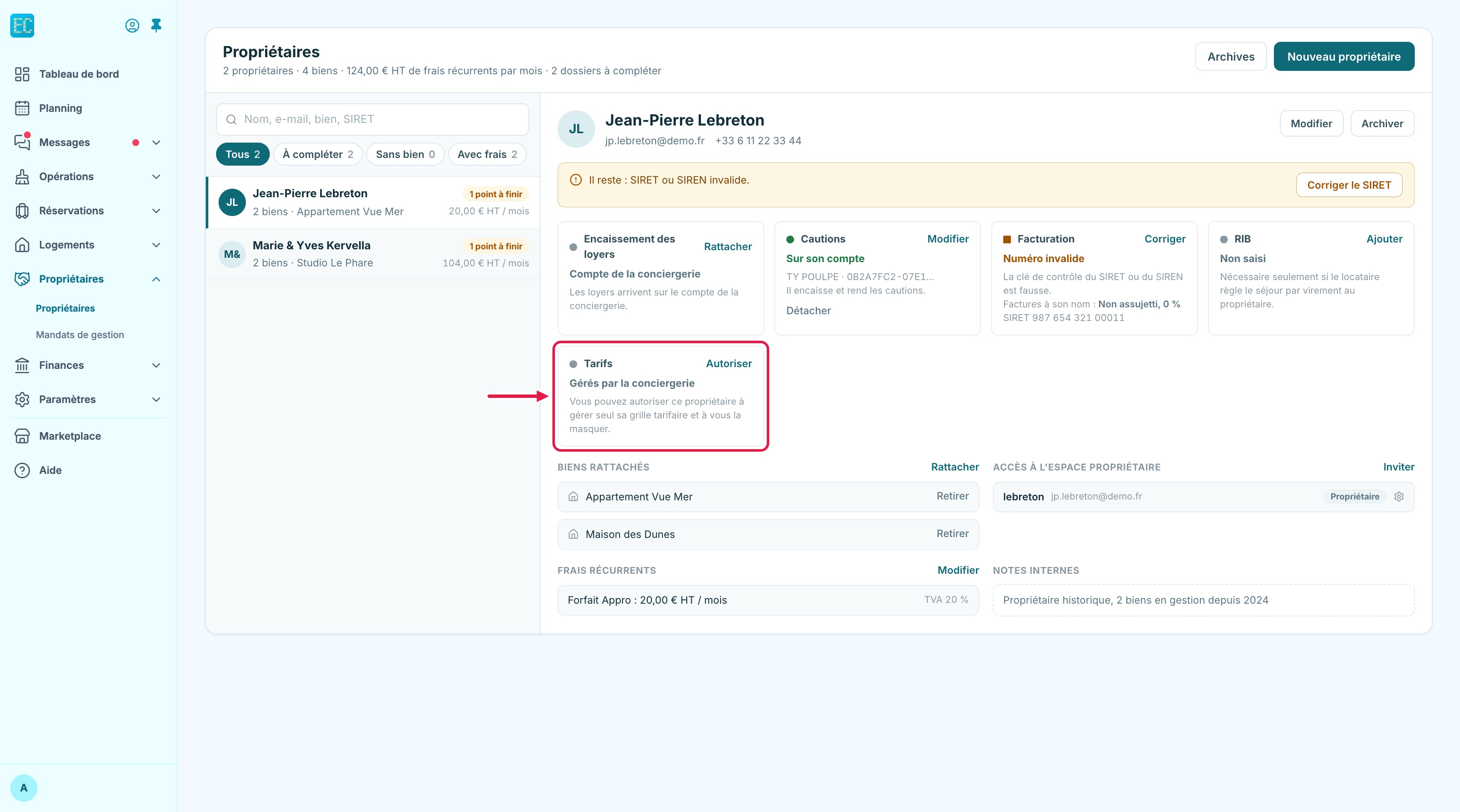Screen dimensions: 1460x812
Task: Select the Avec frais filter tab
Action: coord(488,154)
